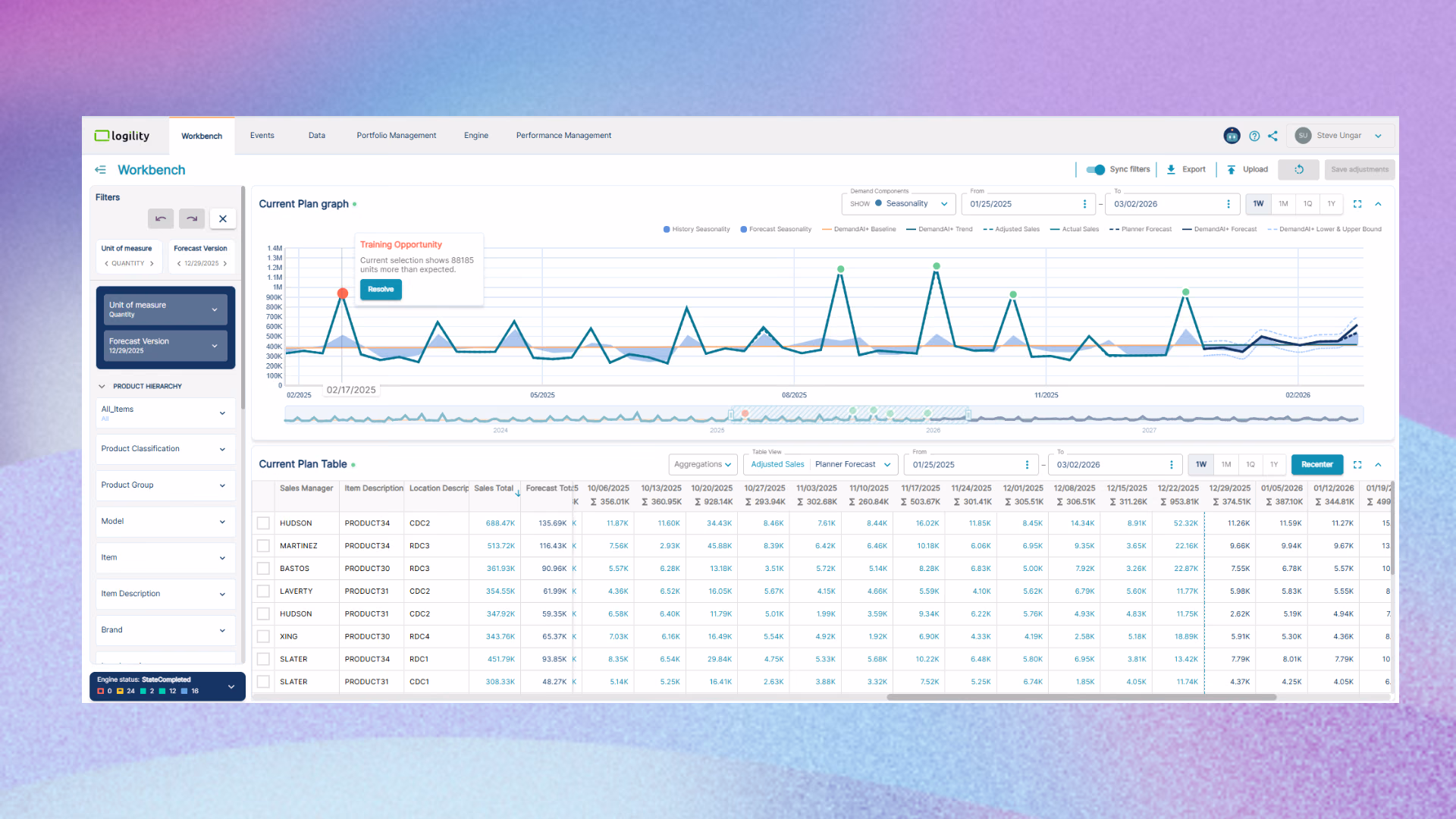
Task: Collapse the Current Plan graph panel
Action: point(1378,204)
